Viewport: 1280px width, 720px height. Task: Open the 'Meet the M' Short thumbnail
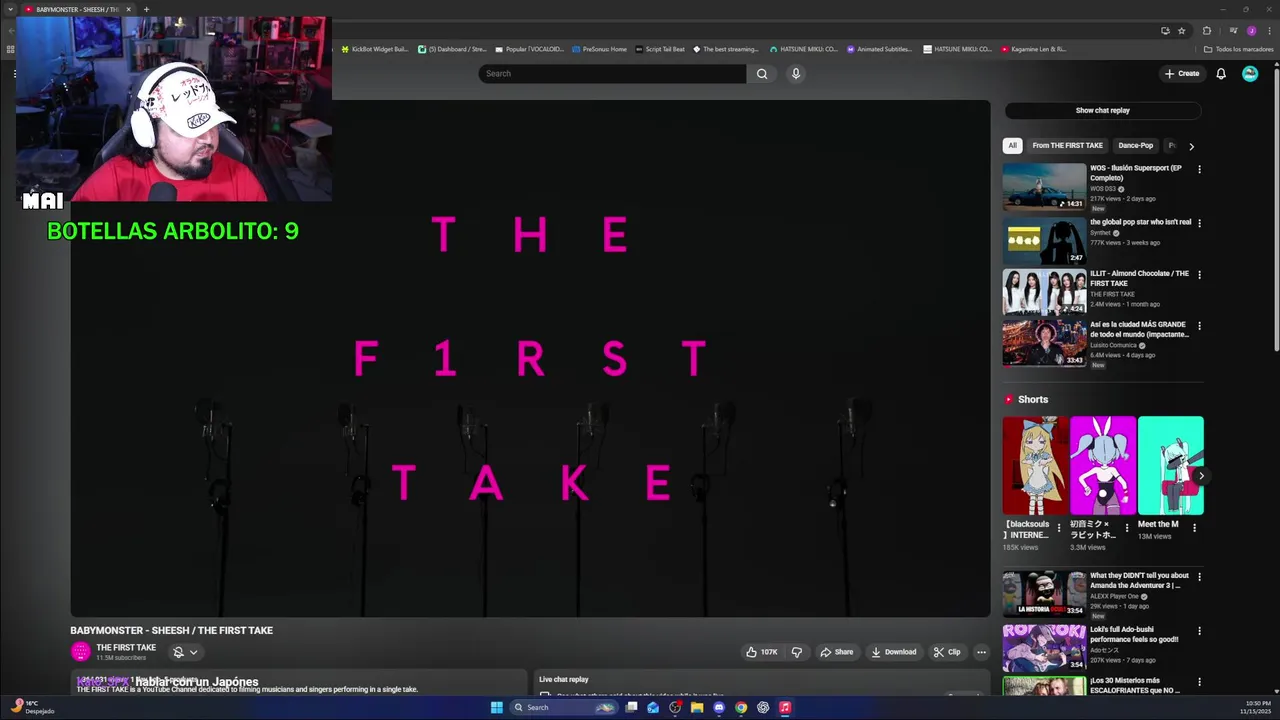tap(1171, 465)
